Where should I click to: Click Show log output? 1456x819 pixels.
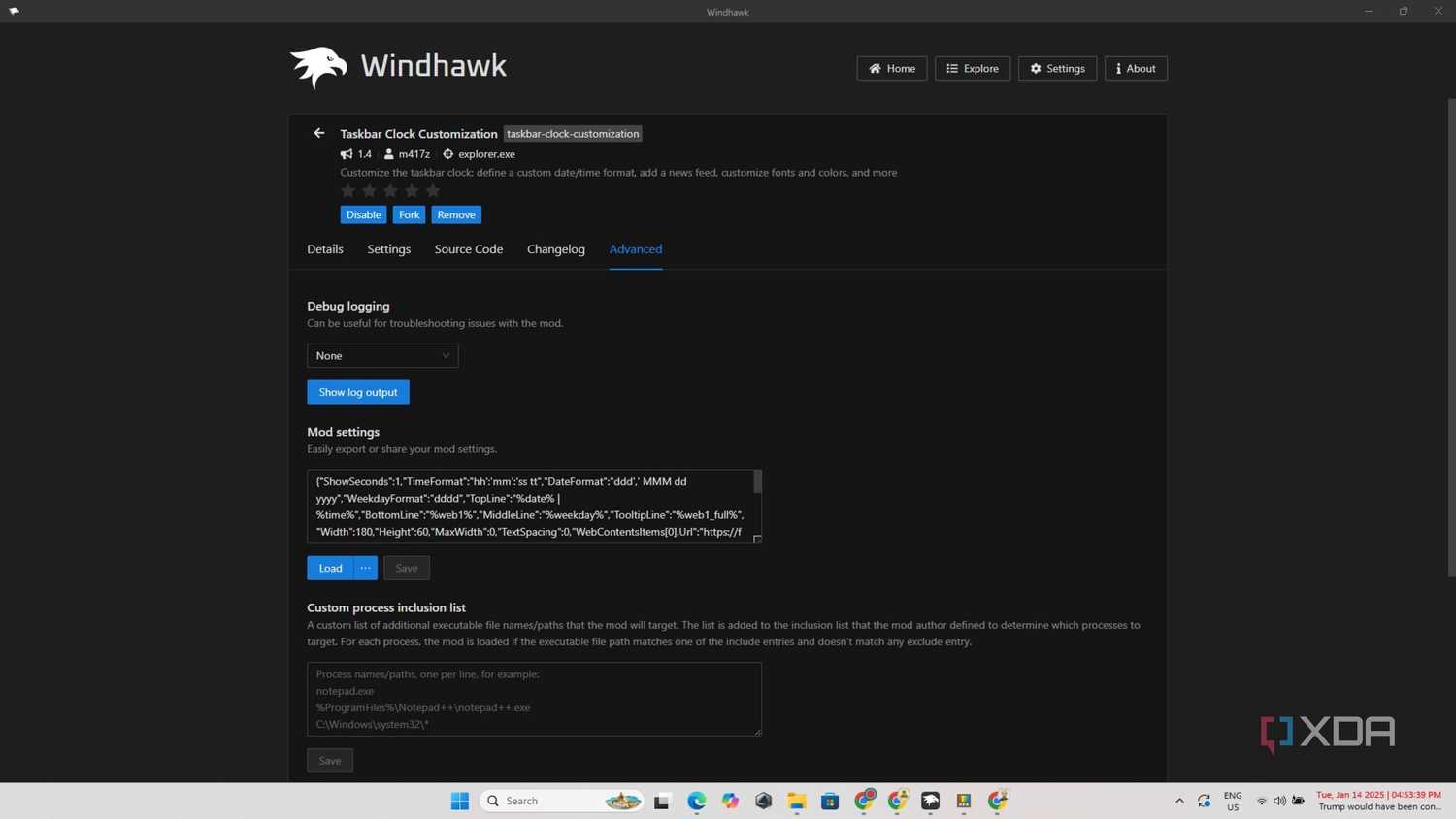tap(358, 392)
